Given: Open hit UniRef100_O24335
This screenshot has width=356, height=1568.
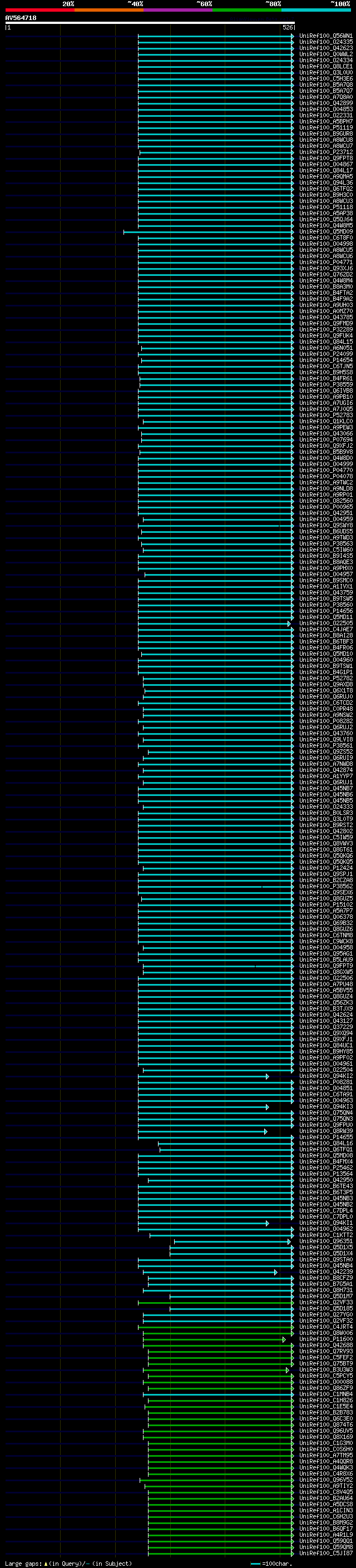Looking at the screenshot, I should coord(325,42).
